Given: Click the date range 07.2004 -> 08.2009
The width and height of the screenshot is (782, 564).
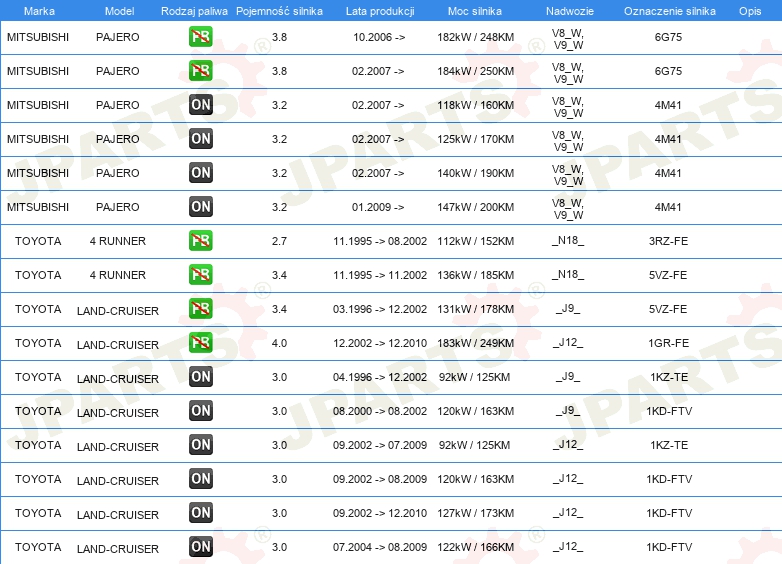Looking at the screenshot, I should 380,547.
